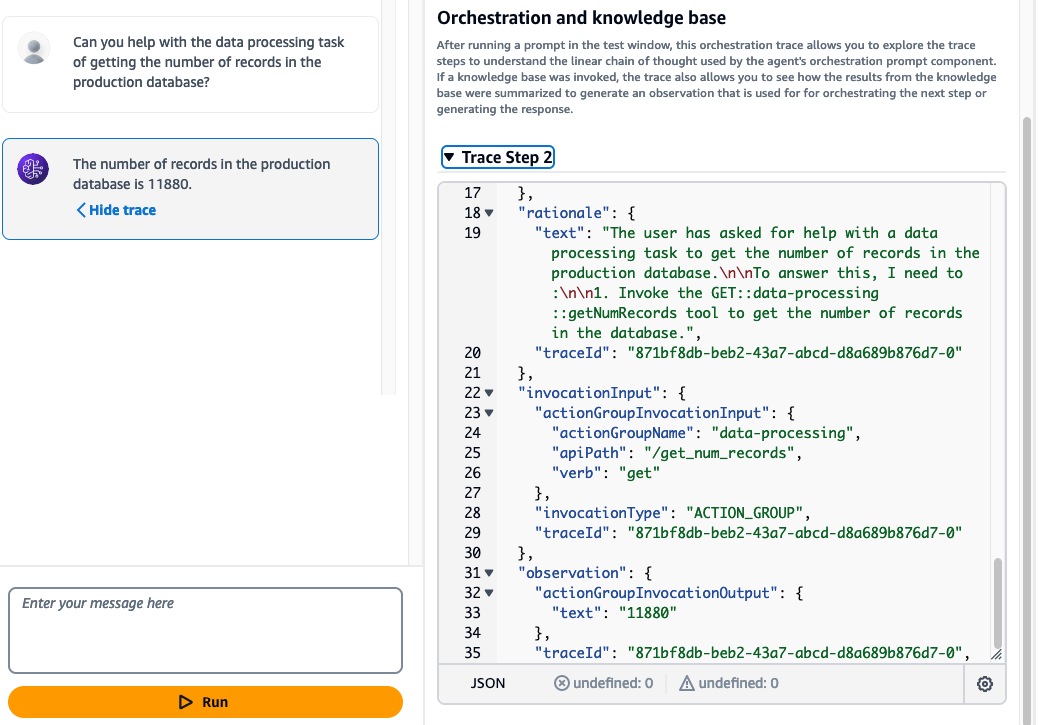Click the "actionGroupName": "data-processing" line
Image resolution: width=1039 pixels, height=725 pixels.
coord(705,433)
